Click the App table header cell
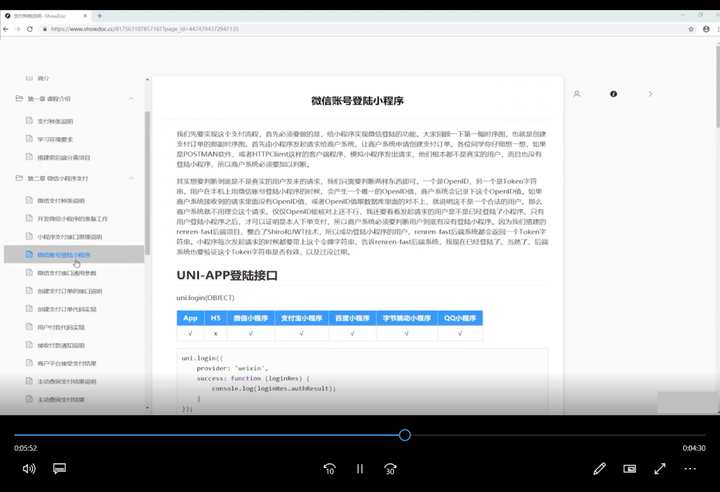This screenshot has width=720, height=492. (x=190, y=318)
